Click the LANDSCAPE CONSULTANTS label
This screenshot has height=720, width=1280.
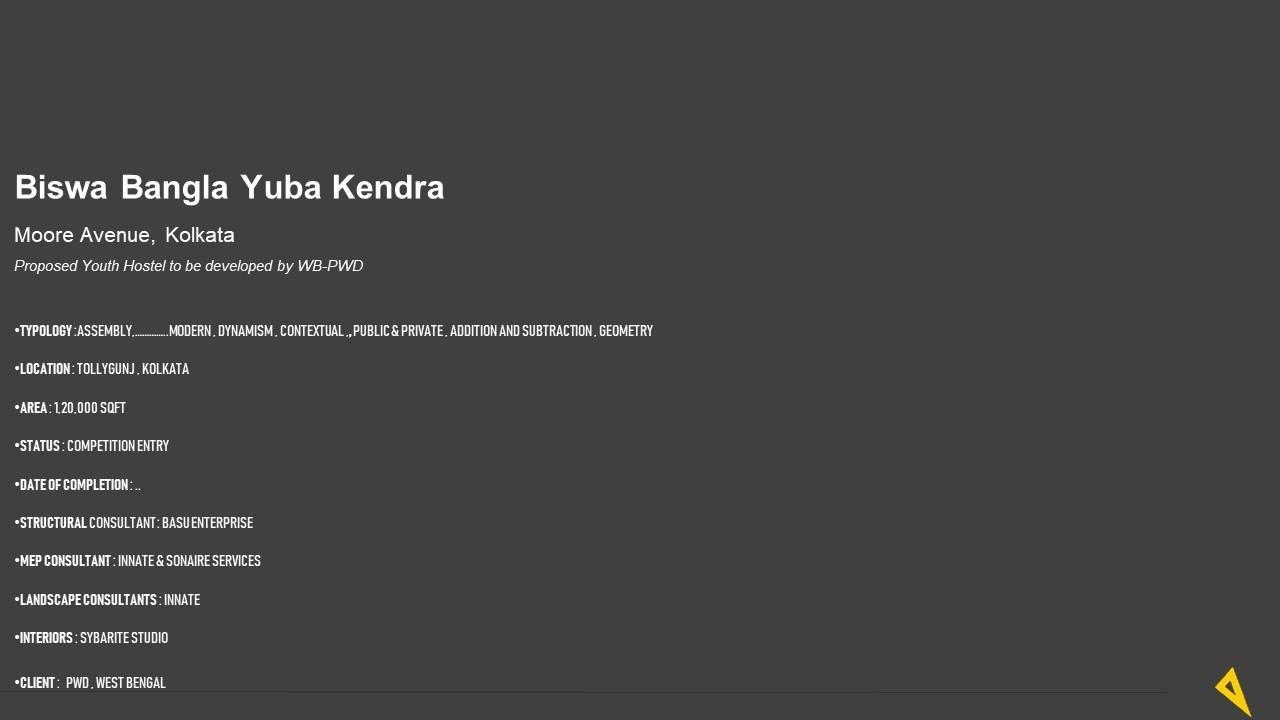(x=88, y=600)
